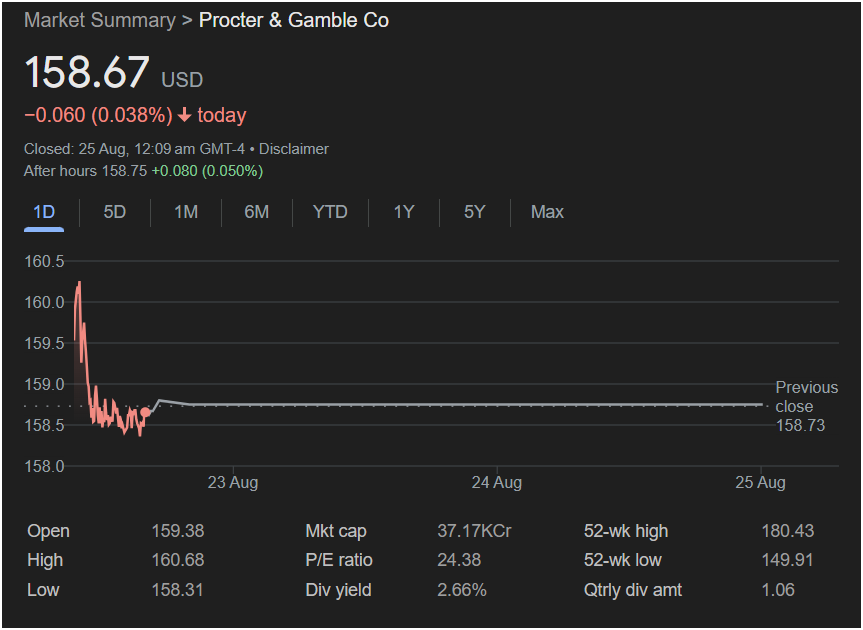
Task: Select the 1D chart range tab
Action: [x=44, y=212]
